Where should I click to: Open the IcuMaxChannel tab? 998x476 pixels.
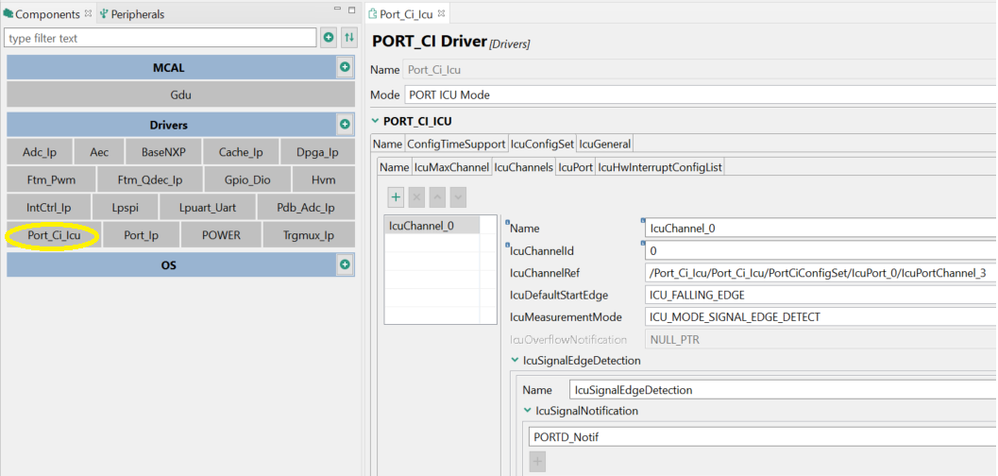452,167
